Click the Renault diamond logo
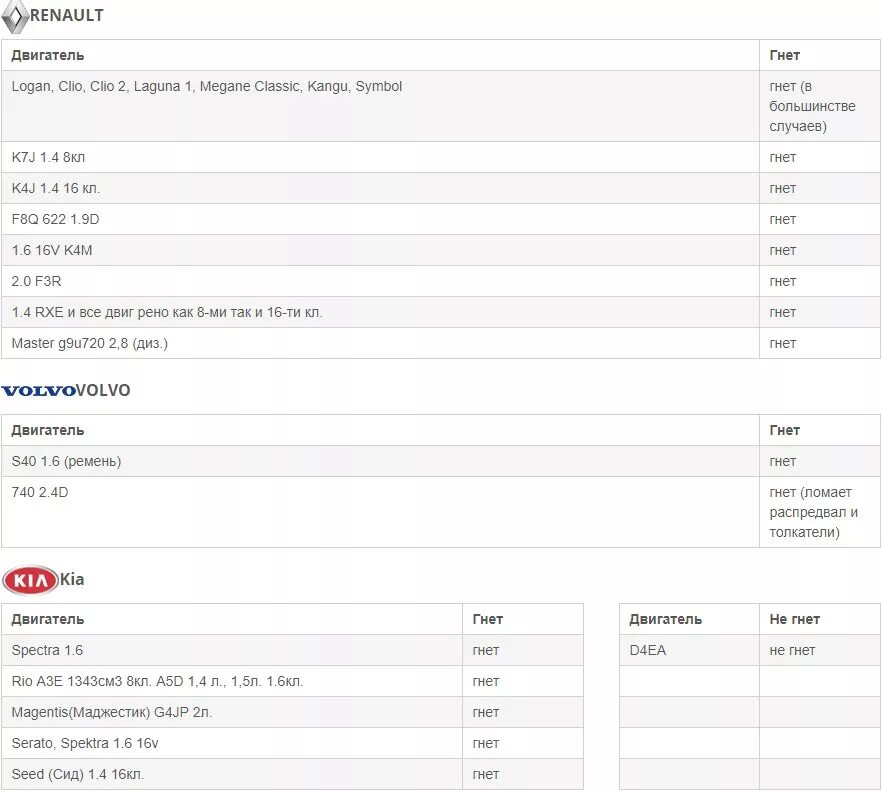The image size is (882, 795). pos(15,16)
